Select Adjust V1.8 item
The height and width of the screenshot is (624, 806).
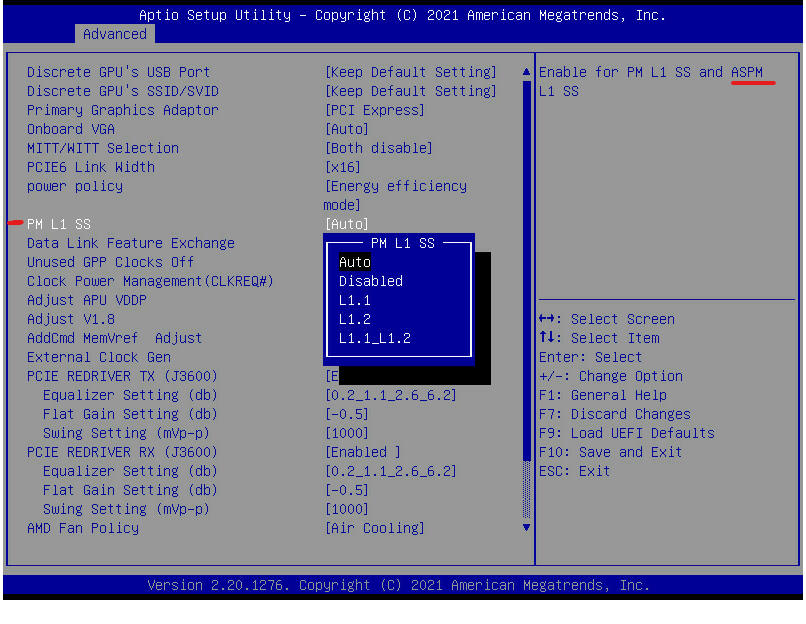[x=71, y=319]
